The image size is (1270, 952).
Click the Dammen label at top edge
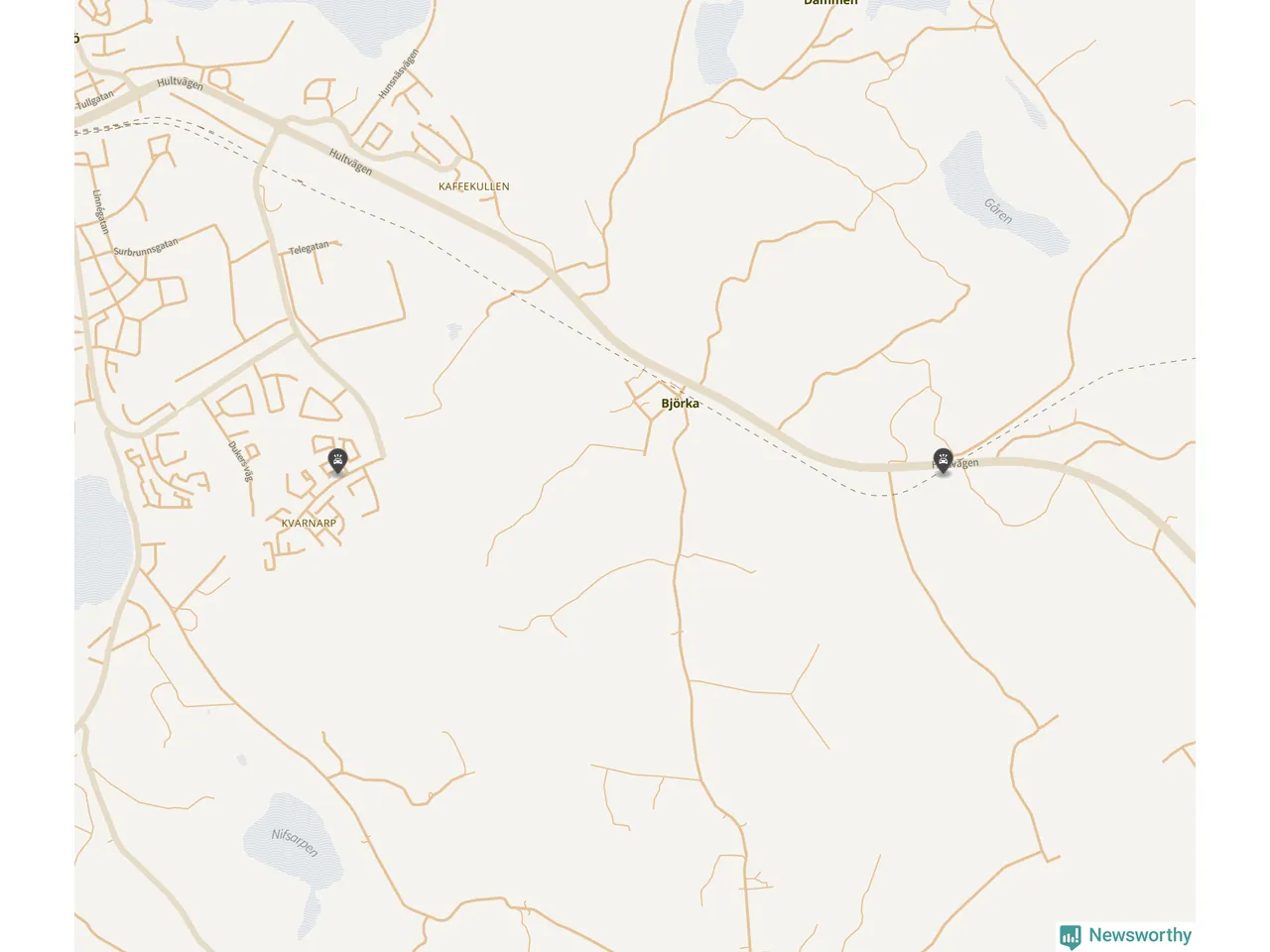point(830,3)
